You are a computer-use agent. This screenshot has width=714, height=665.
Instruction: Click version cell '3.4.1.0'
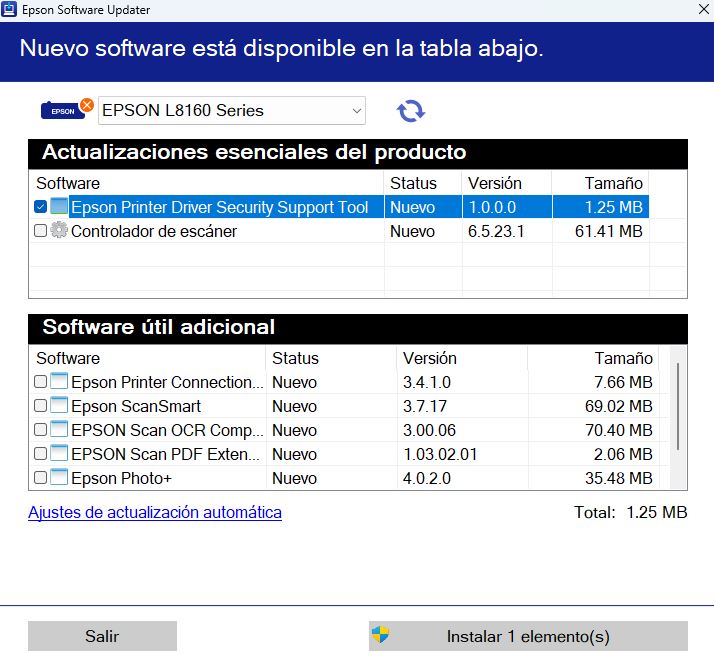click(427, 382)
